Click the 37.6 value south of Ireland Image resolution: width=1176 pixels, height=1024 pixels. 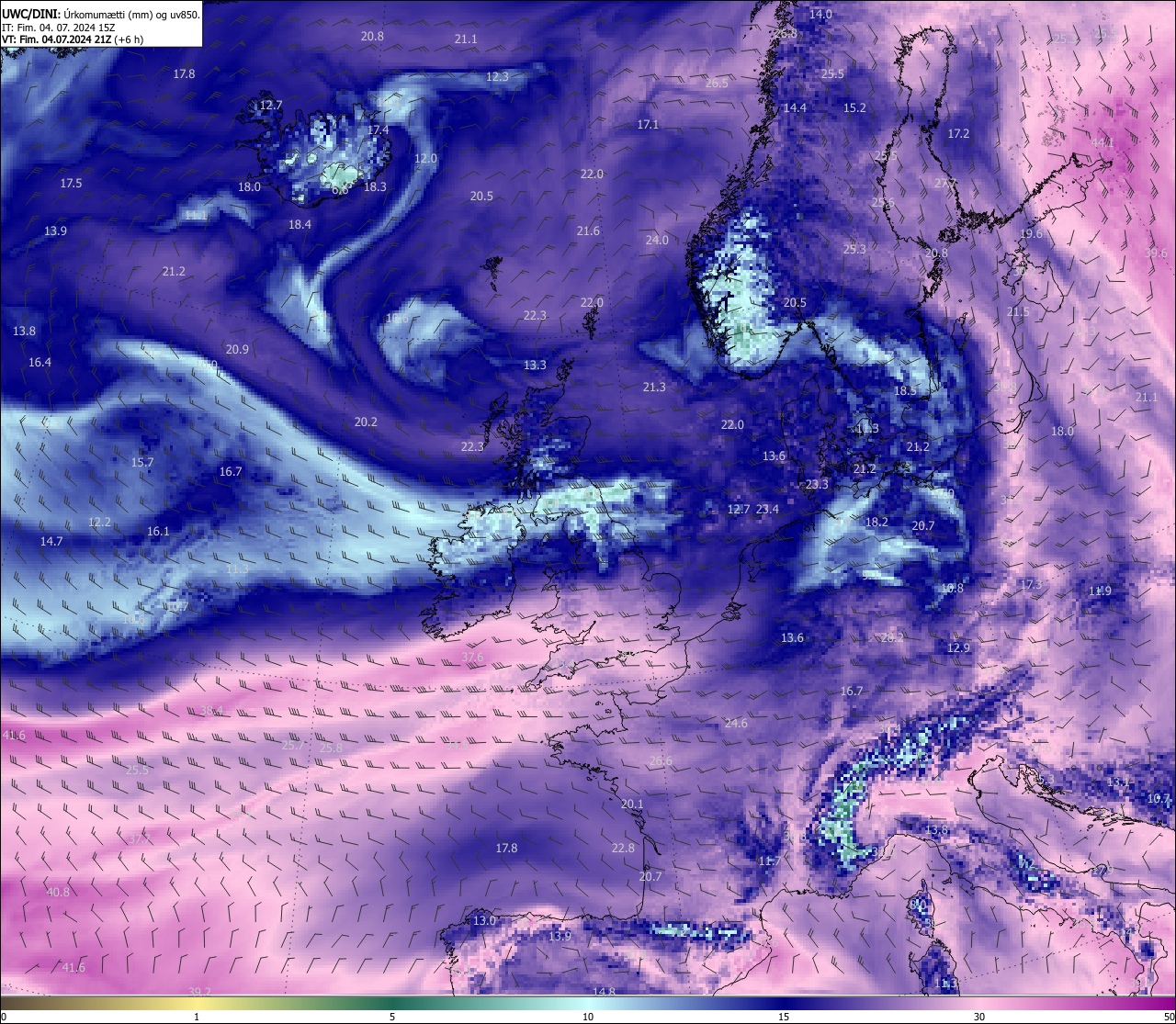point(472,658)
